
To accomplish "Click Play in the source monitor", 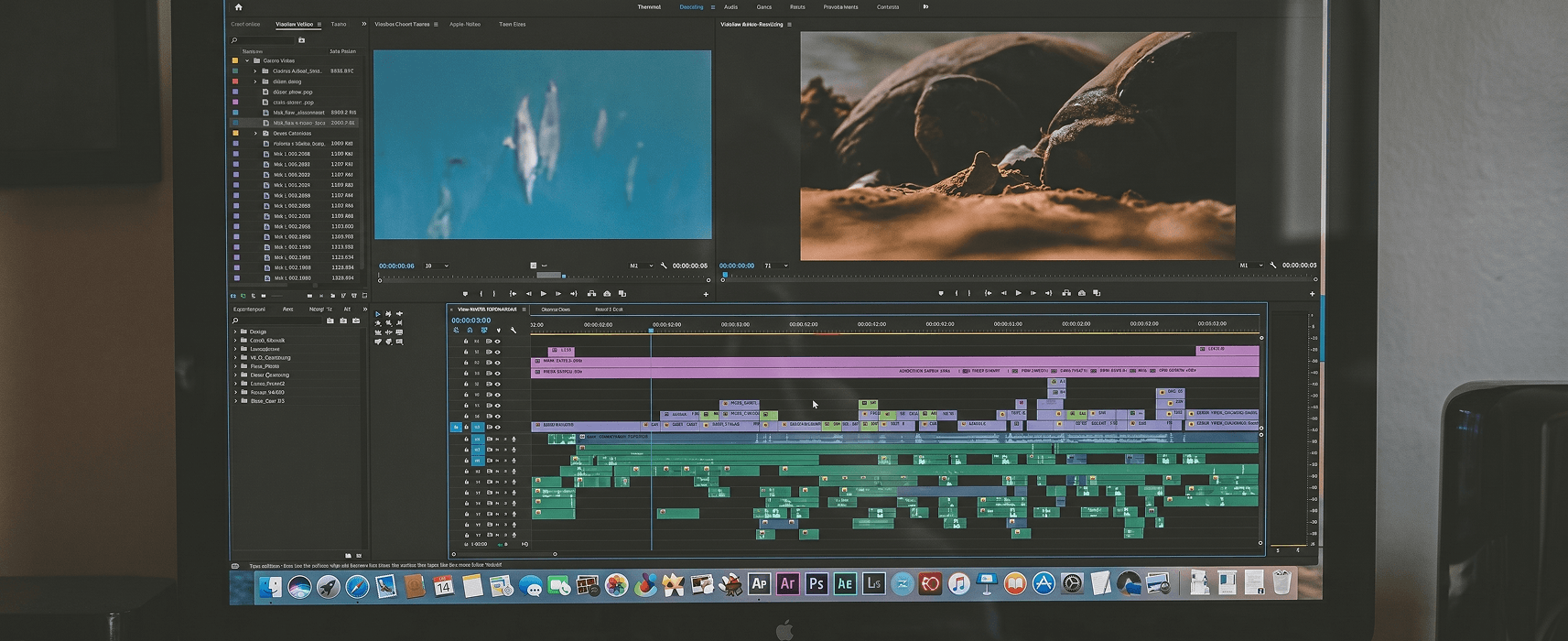I will pos(544,294).
